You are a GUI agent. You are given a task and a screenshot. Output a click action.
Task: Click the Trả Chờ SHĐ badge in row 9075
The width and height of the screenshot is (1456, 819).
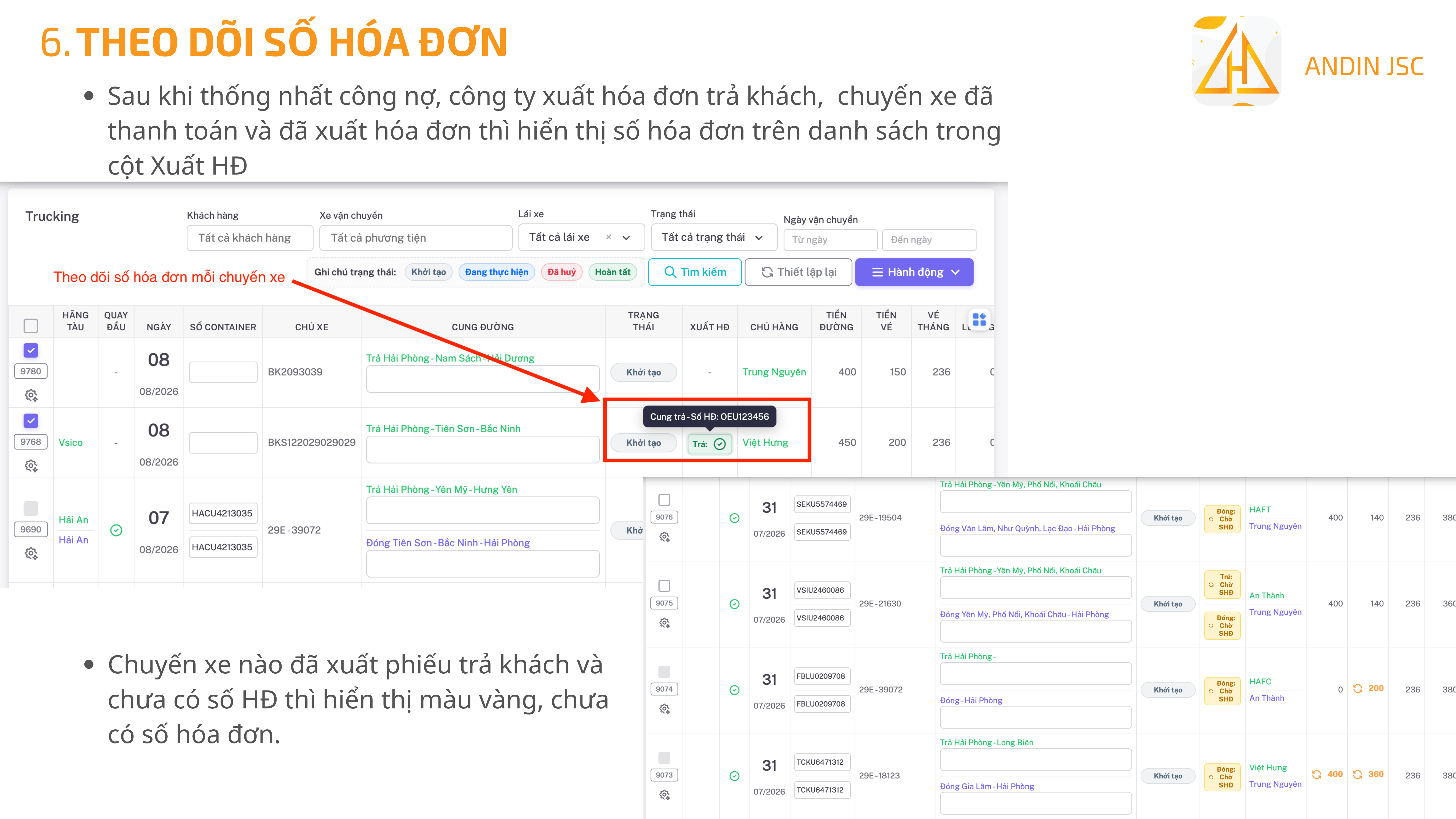(1222, 584)
